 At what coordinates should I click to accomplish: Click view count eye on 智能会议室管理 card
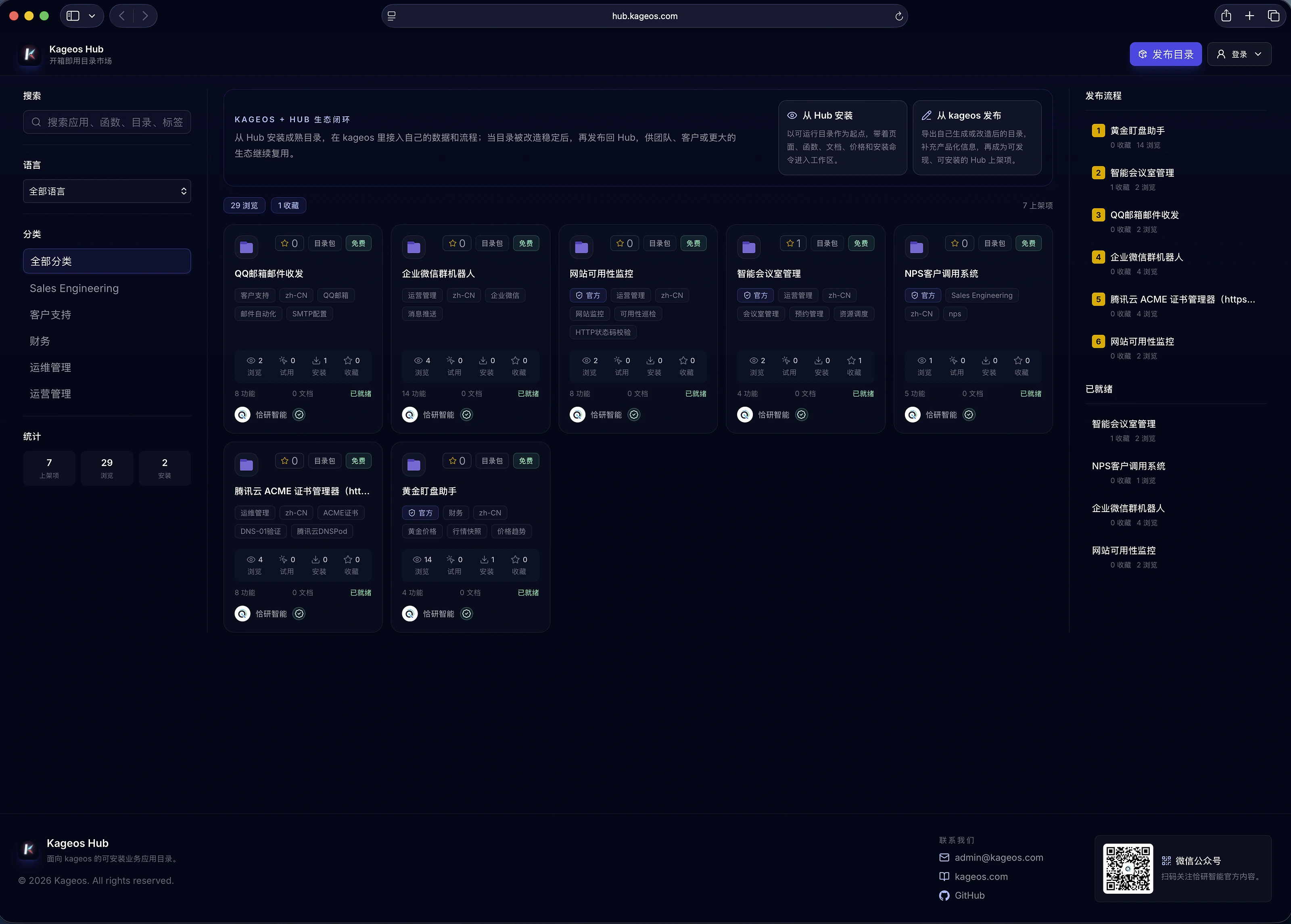coord(754,361)
